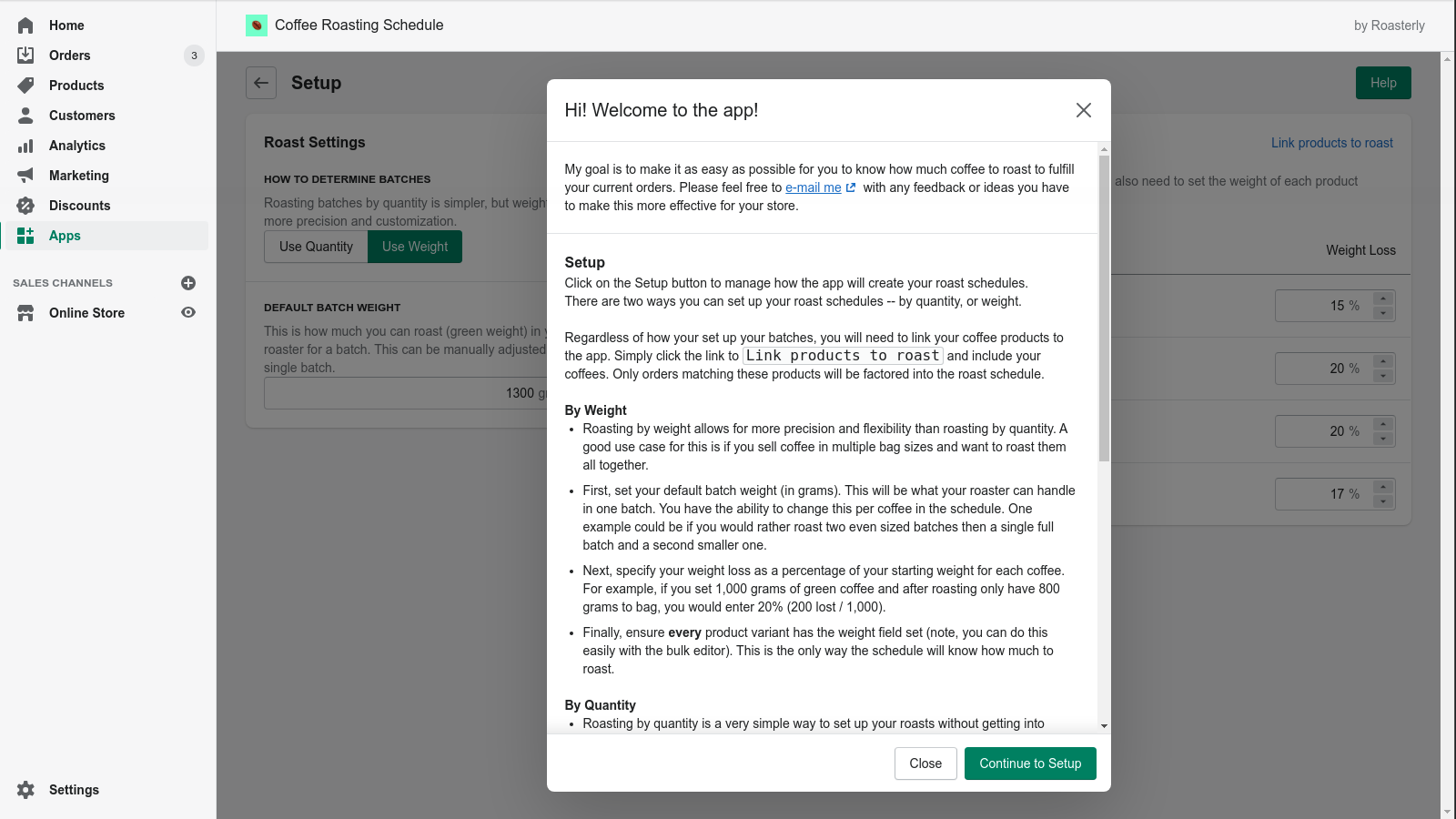The height and width of the screenshot is (819, 1456).
Task: Toggle Online Store visibility eye
Action: (187, 312)
